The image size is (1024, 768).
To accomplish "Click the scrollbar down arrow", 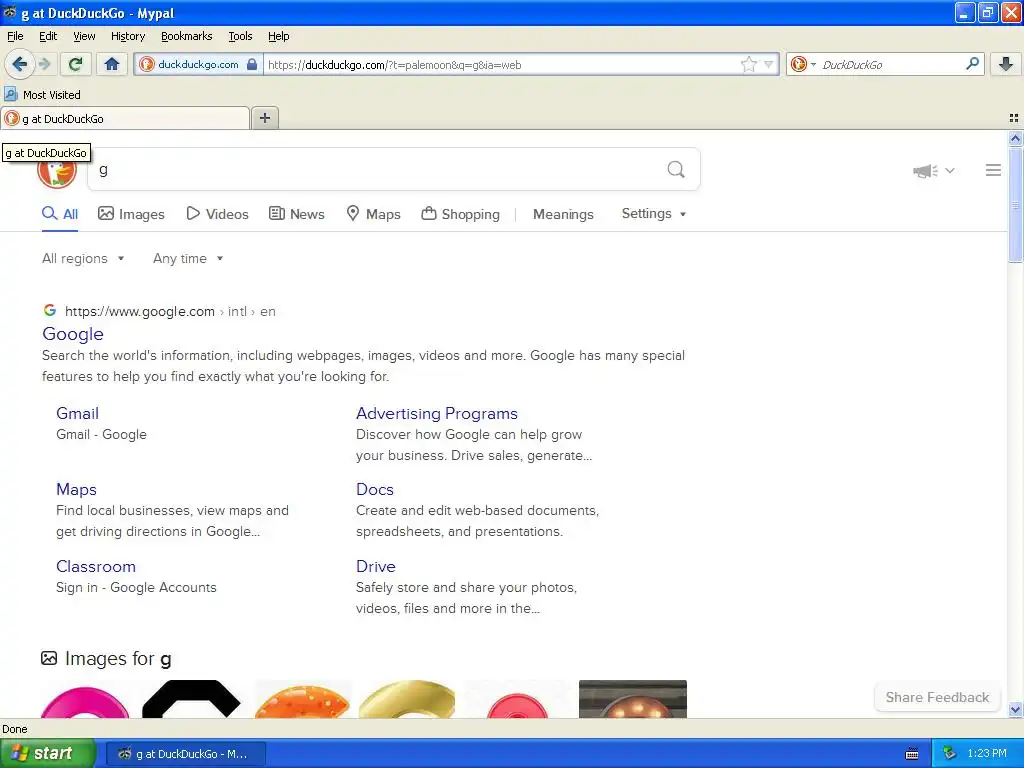I will pos(1015,709).
